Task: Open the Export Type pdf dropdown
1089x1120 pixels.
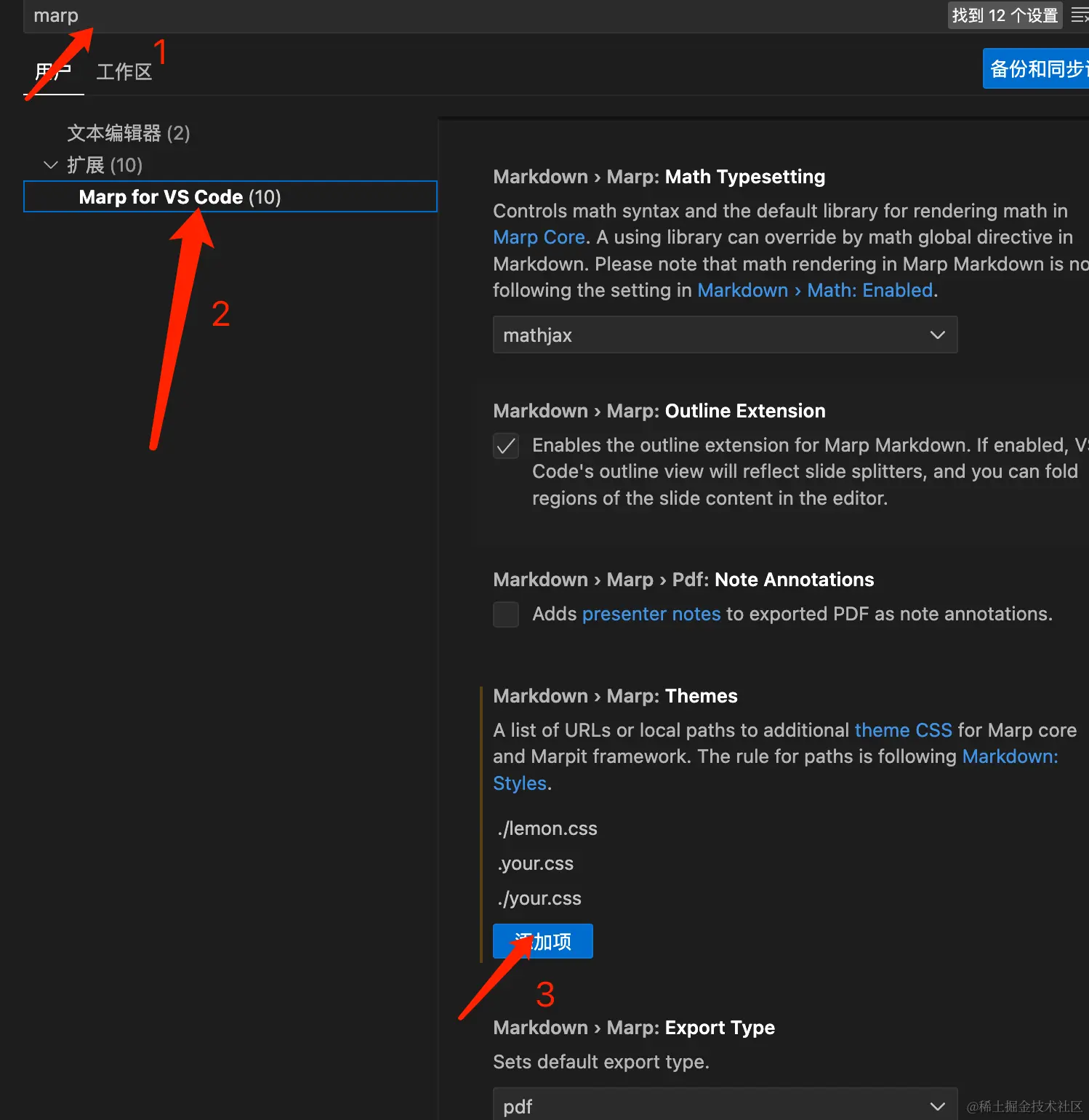Action: 725,1105
